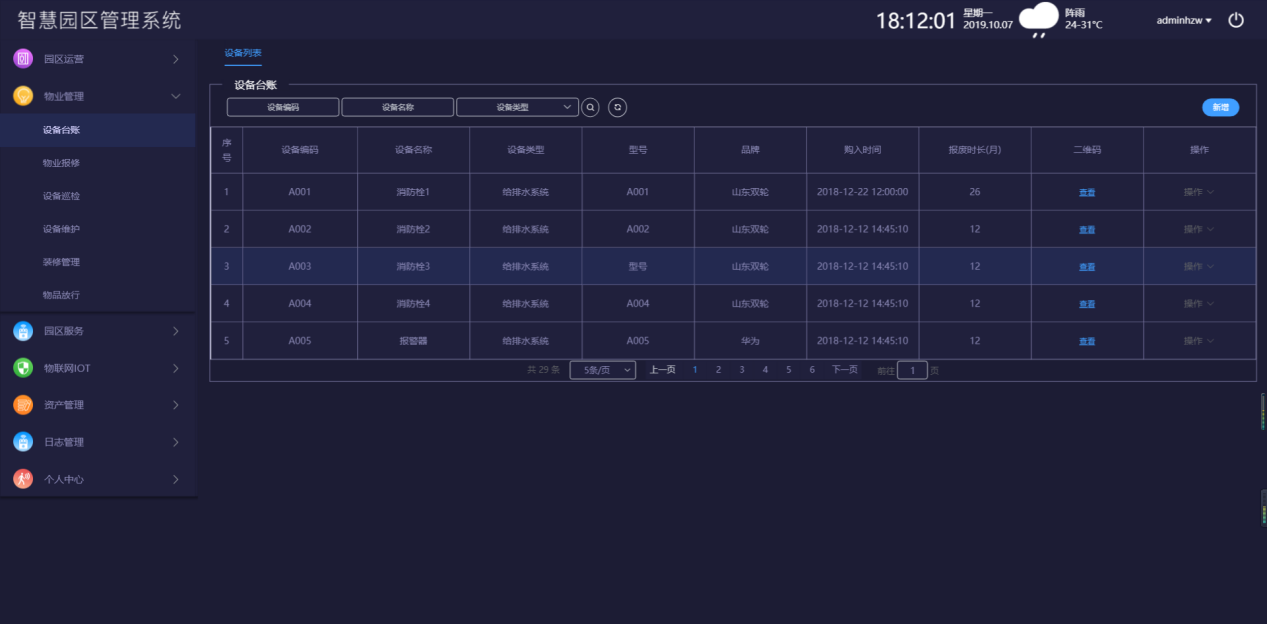Click the search magnifier icon button
This screenshot has height=624, width=1267.
[590, 107]
